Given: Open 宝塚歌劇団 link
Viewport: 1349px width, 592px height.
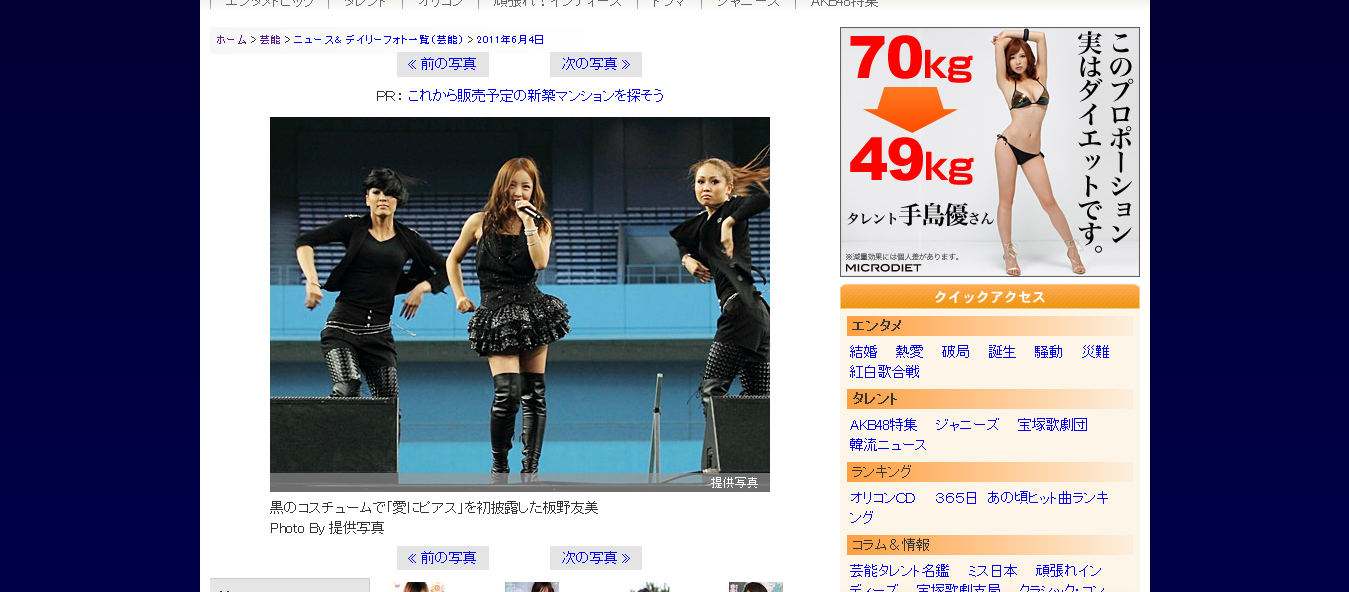Looking at the screenshot, I should click(x=1052, y=425).
